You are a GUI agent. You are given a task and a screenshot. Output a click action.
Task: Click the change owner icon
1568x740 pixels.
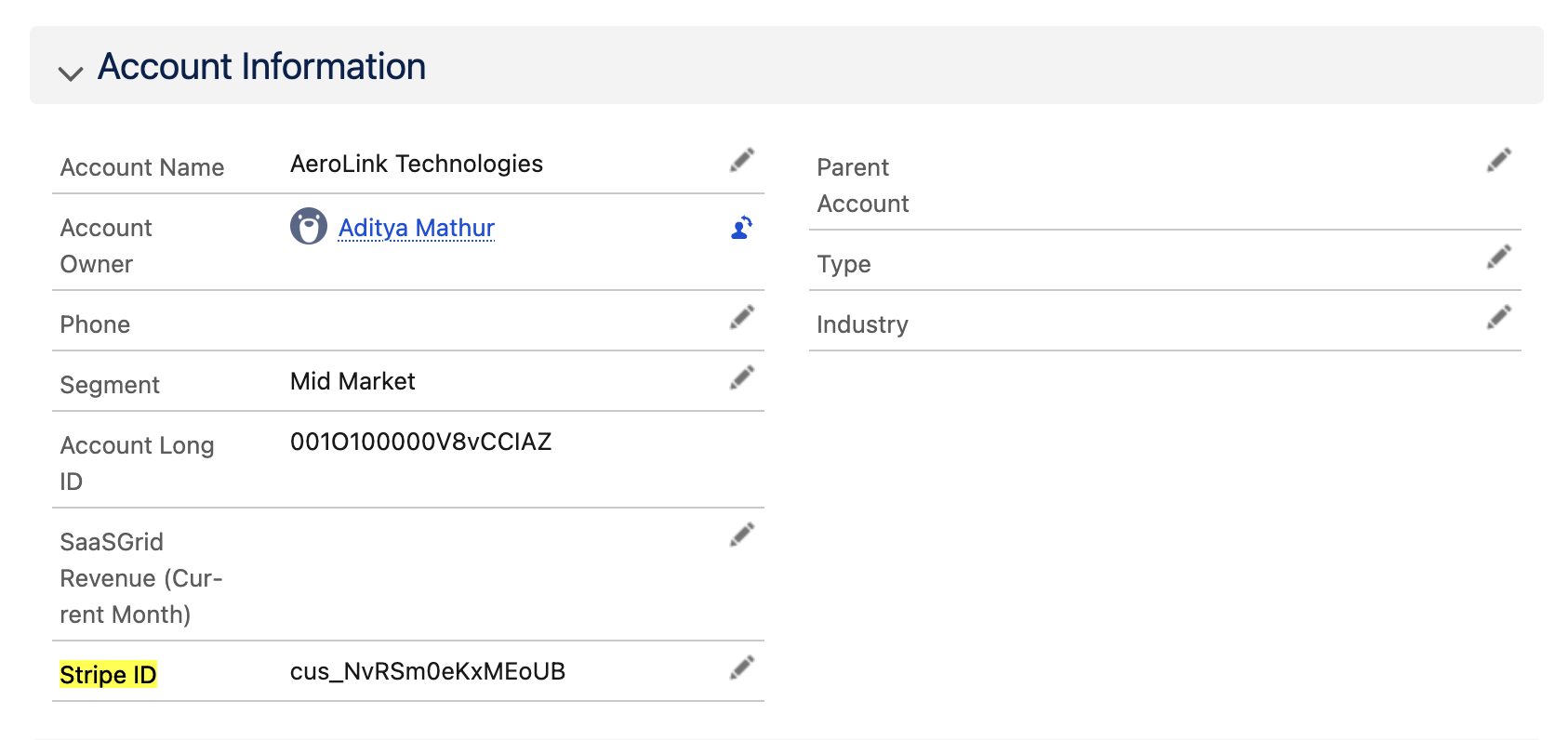click(x=741, y=228)
